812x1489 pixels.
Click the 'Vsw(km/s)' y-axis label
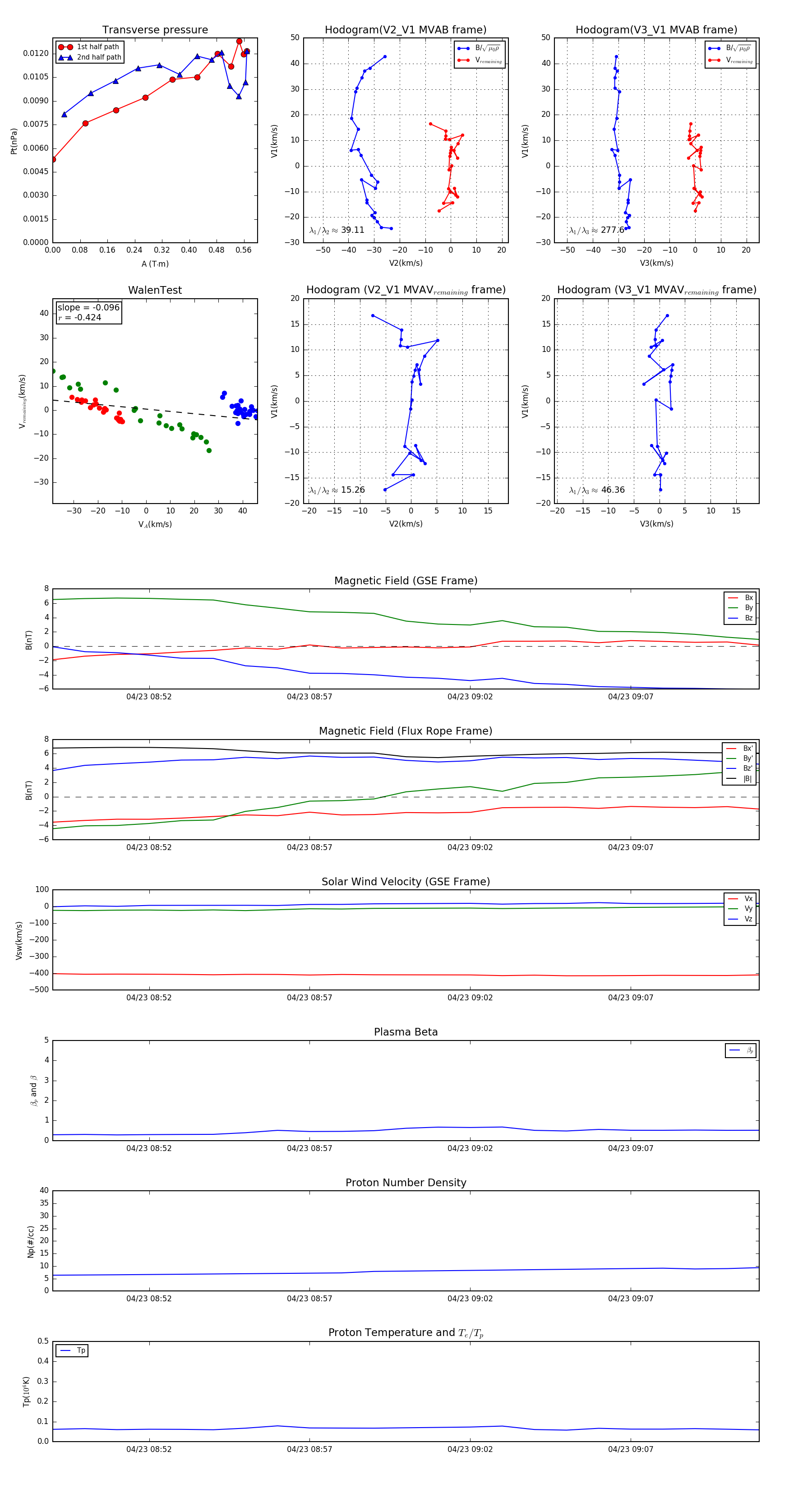click(18, 940)
